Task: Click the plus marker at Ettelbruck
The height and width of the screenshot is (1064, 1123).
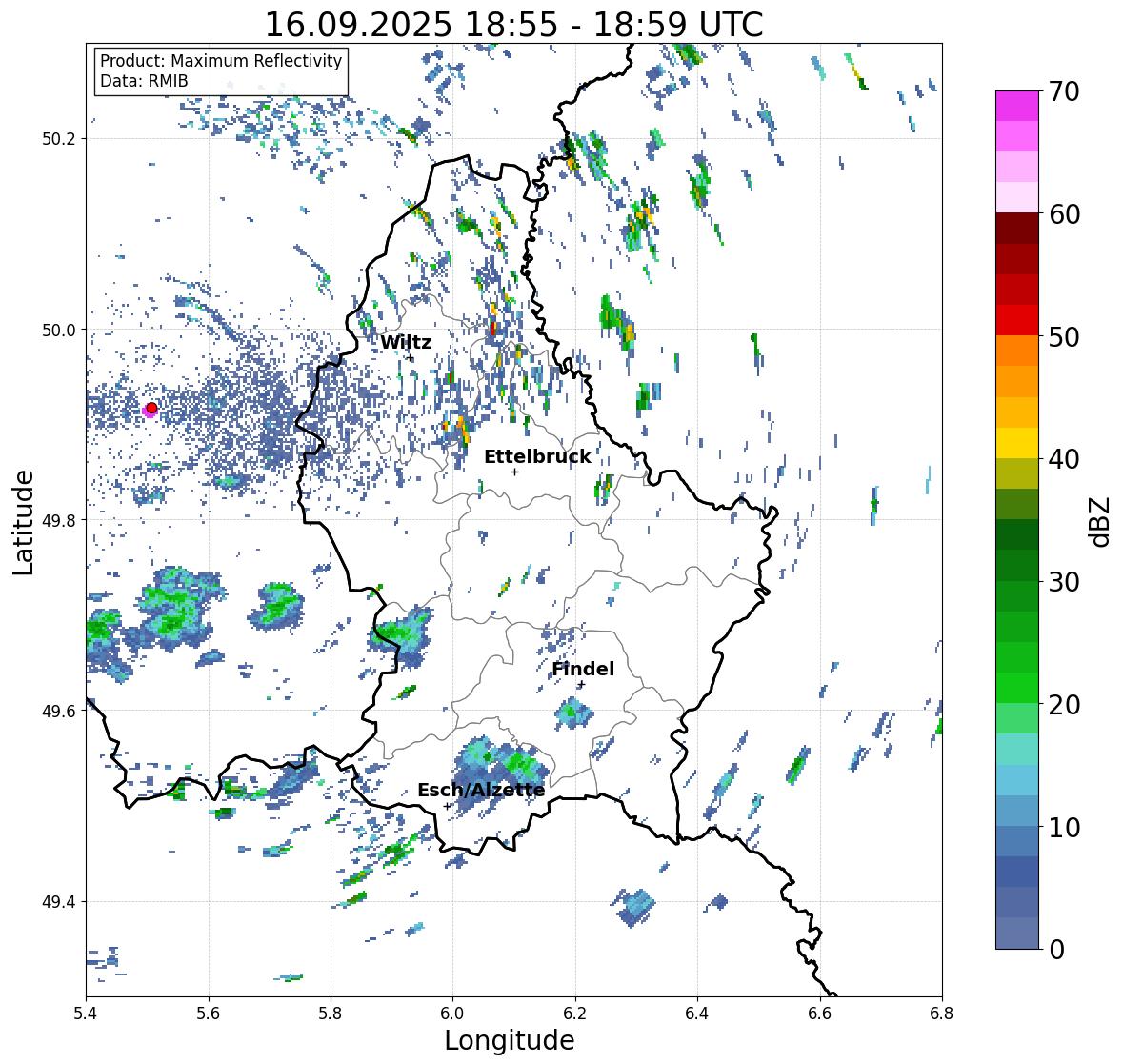Action: click(x=514, y=472)
